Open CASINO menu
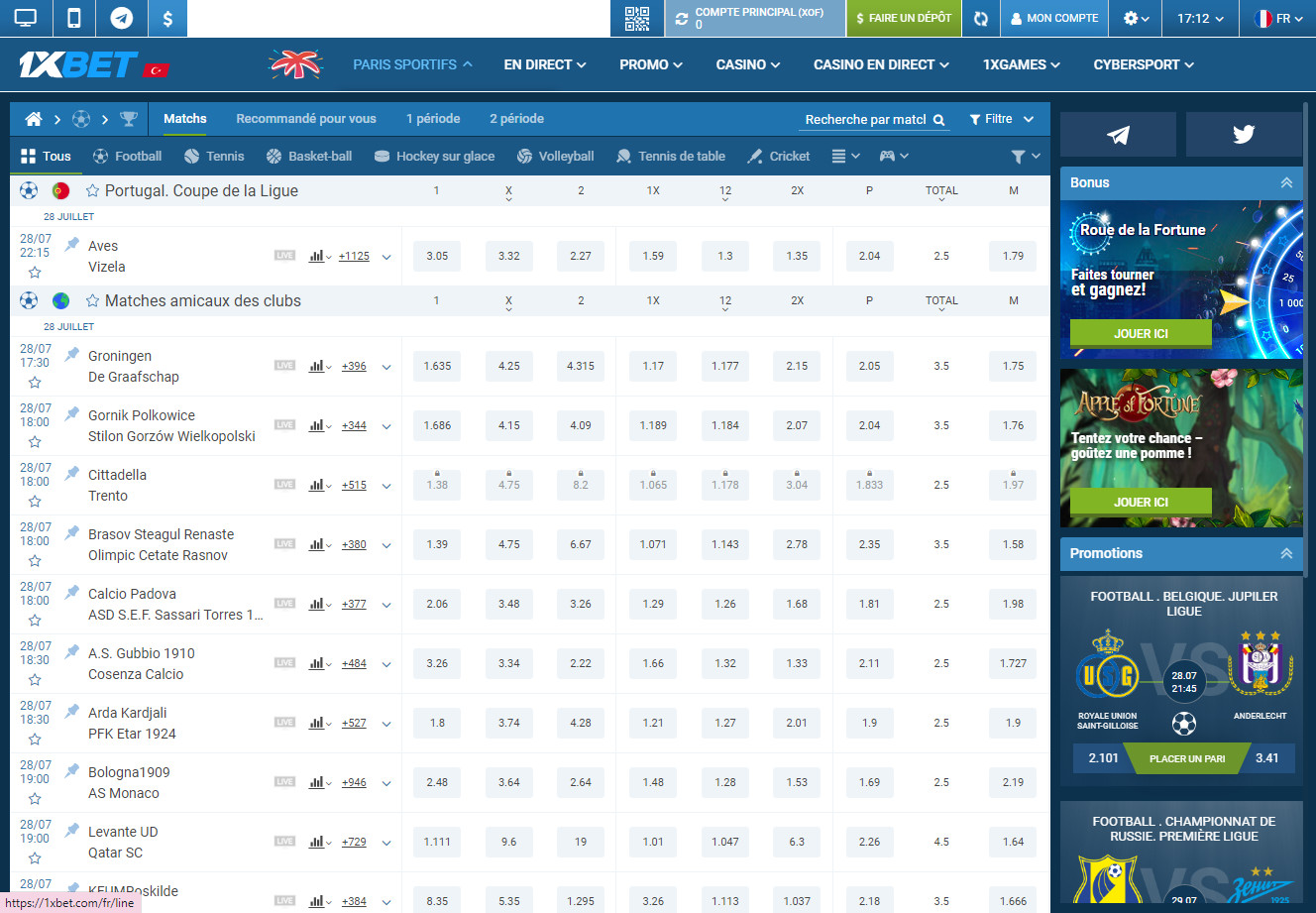 (748, 64)
